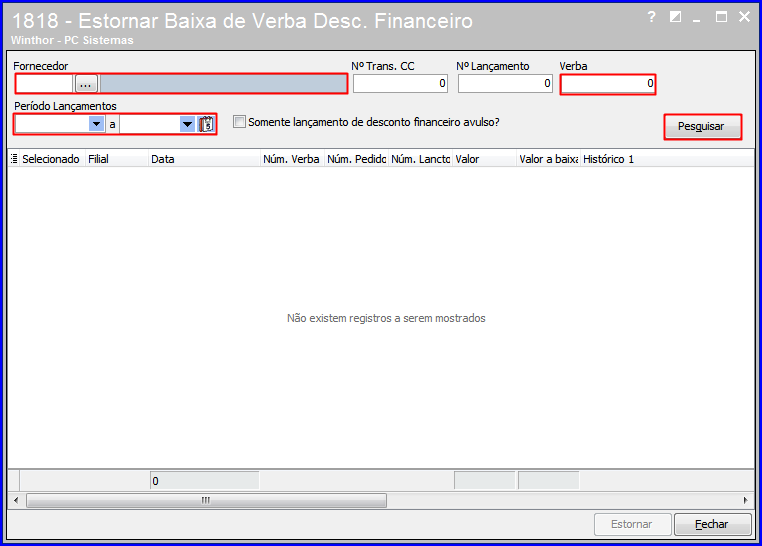The width and height of the screenshot is (762, 546).
Task: Click the end date field of Período Lançamentos
Action: [150, 124]
